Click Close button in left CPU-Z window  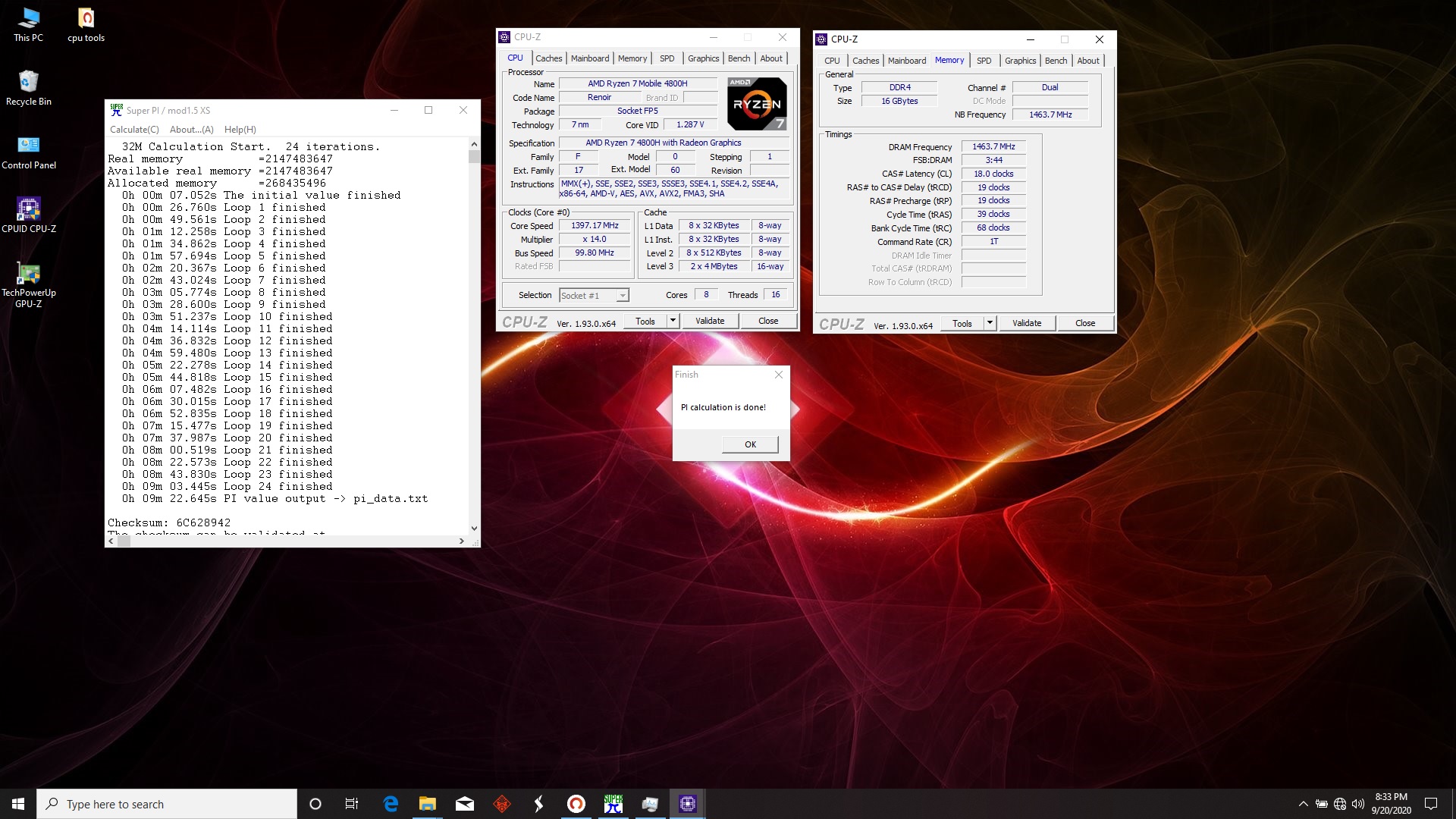(768, 321)
